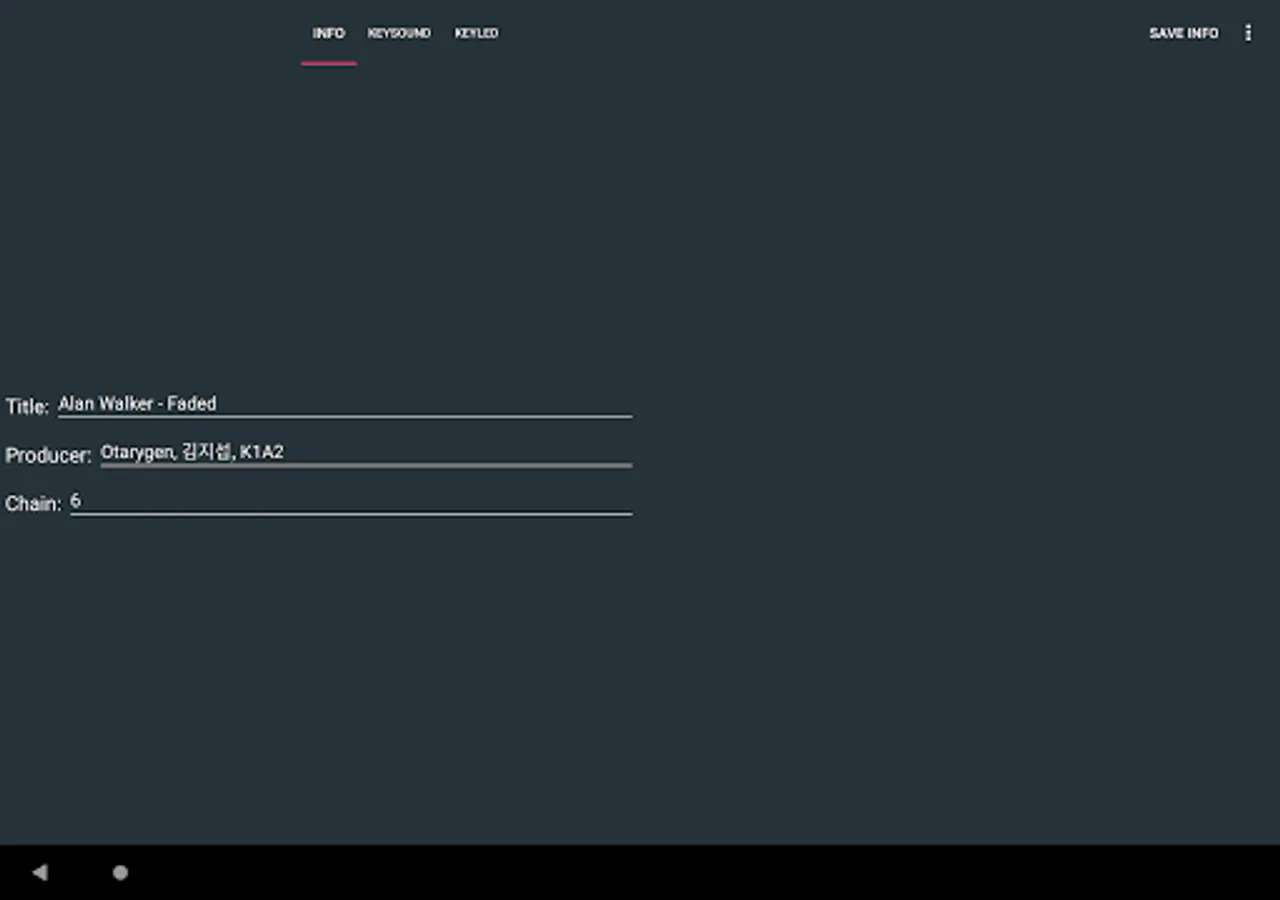The width and height of the screenshot is (1280, 900).
Task: Select the 'Chain:' label
Action: click(33, 503)
